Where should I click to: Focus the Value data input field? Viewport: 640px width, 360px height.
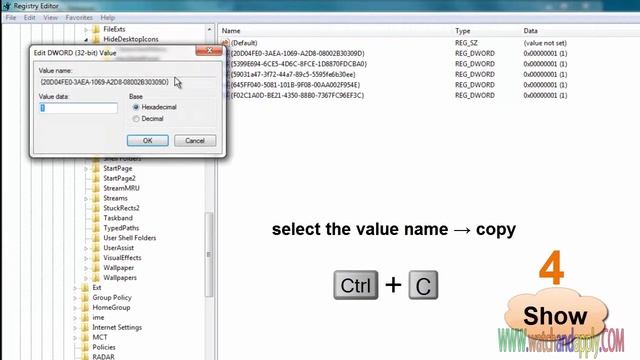pos(78,108)
